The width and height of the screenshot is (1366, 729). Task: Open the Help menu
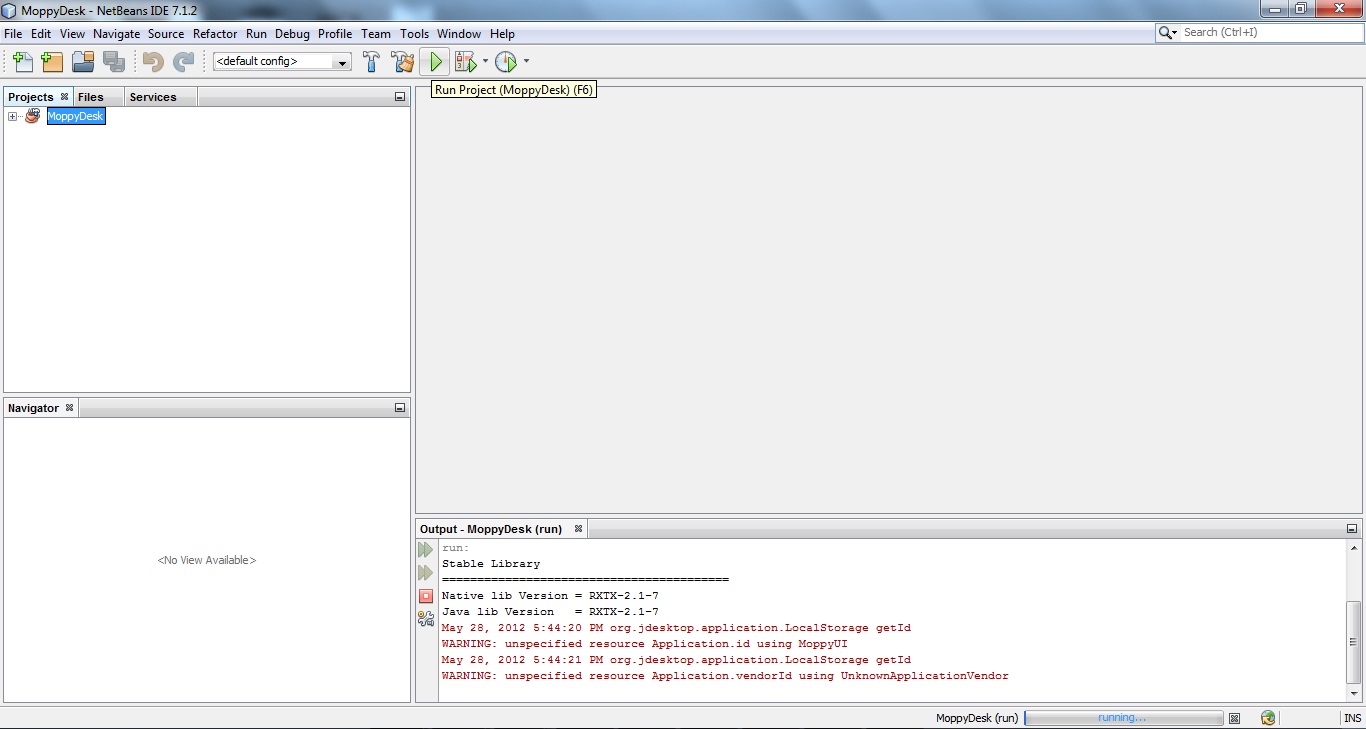[x=502, y=34]
